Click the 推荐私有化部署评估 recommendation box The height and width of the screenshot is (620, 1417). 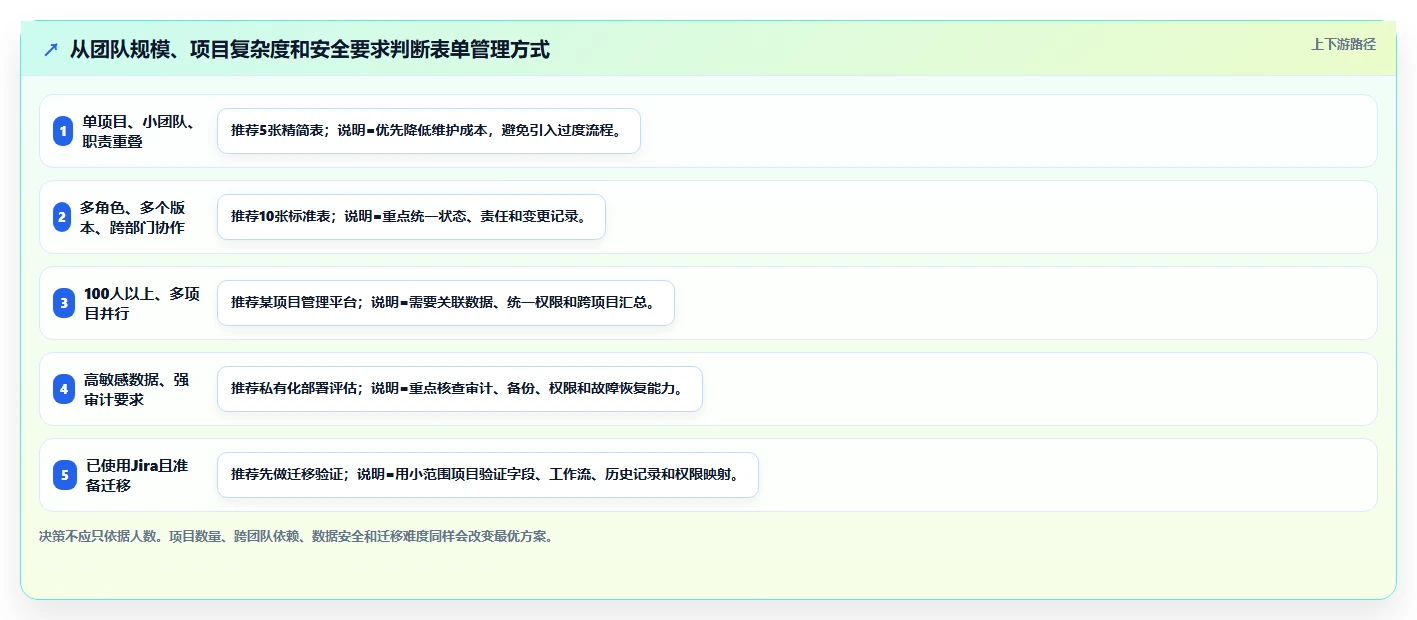[460, 389]
